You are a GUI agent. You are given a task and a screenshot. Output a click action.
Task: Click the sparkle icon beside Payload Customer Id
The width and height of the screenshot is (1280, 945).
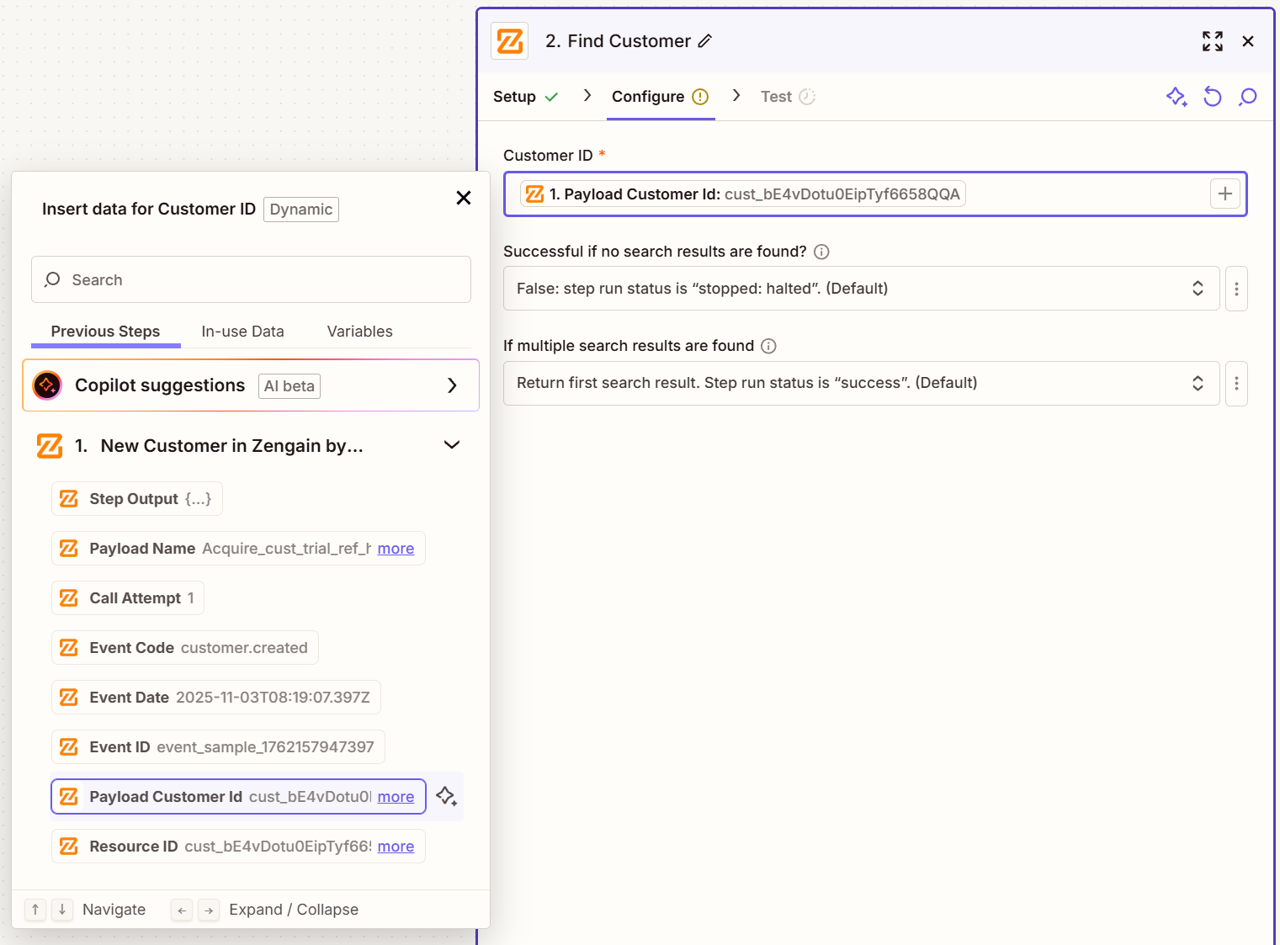(446, 797)
